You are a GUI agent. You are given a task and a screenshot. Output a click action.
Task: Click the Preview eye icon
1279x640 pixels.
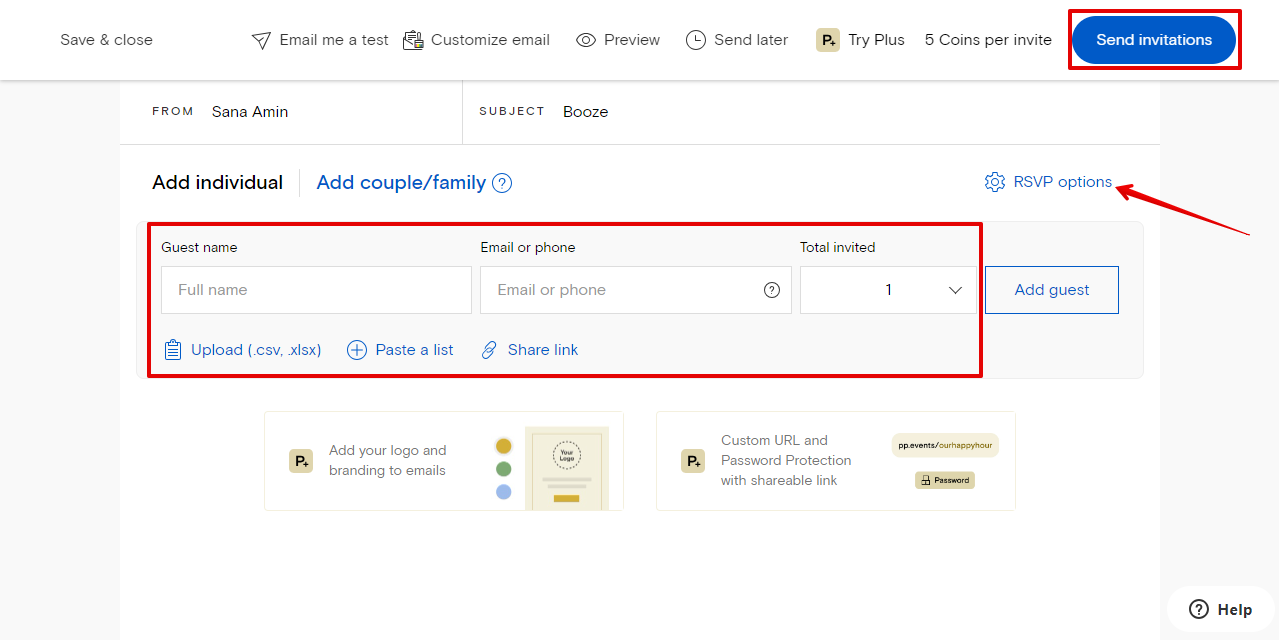click(586, 40)
